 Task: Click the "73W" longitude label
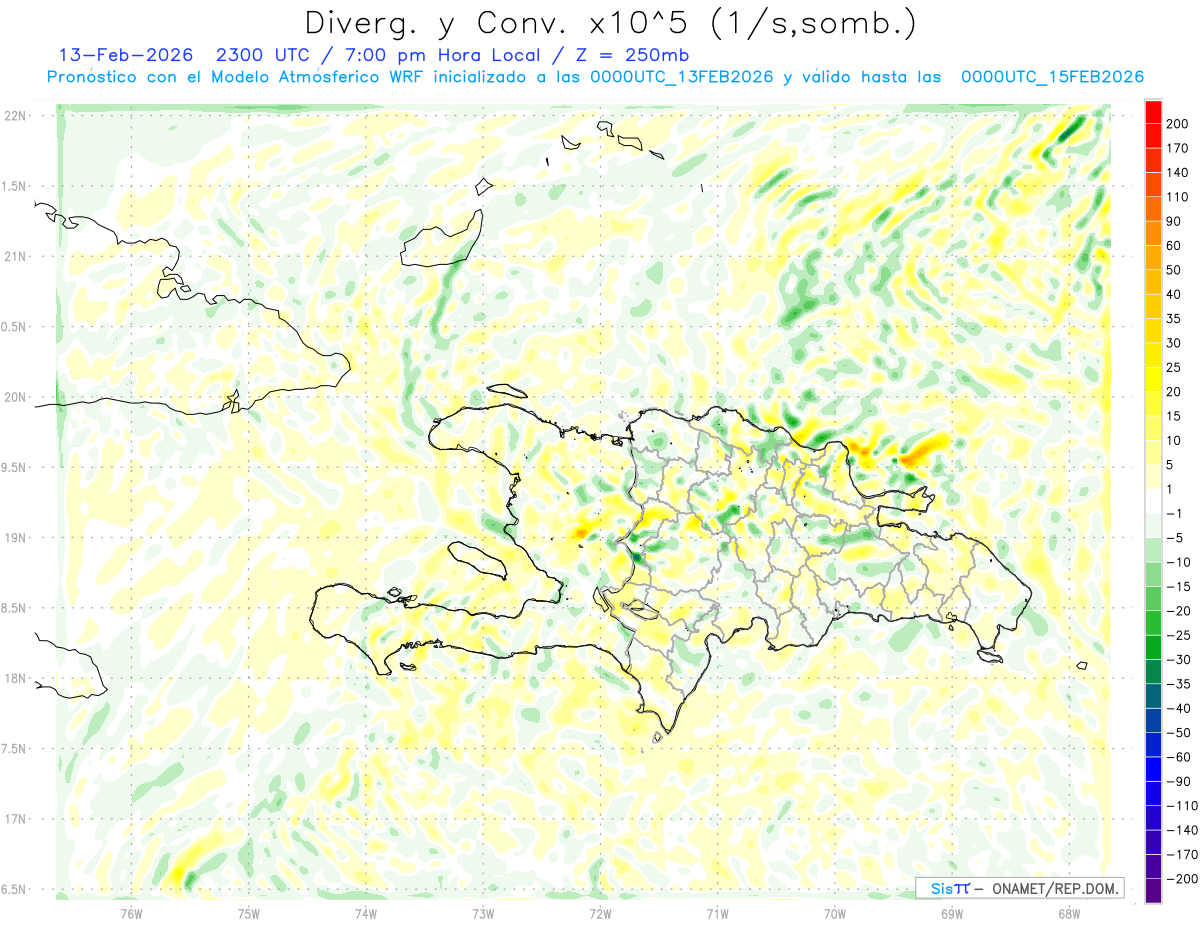(482, 912)
